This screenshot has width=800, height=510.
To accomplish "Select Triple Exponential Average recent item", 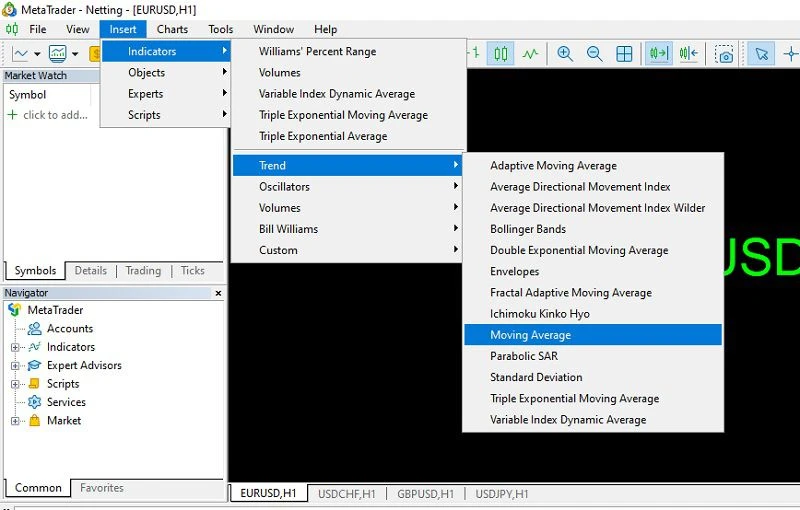I will [x=349, y=136].
